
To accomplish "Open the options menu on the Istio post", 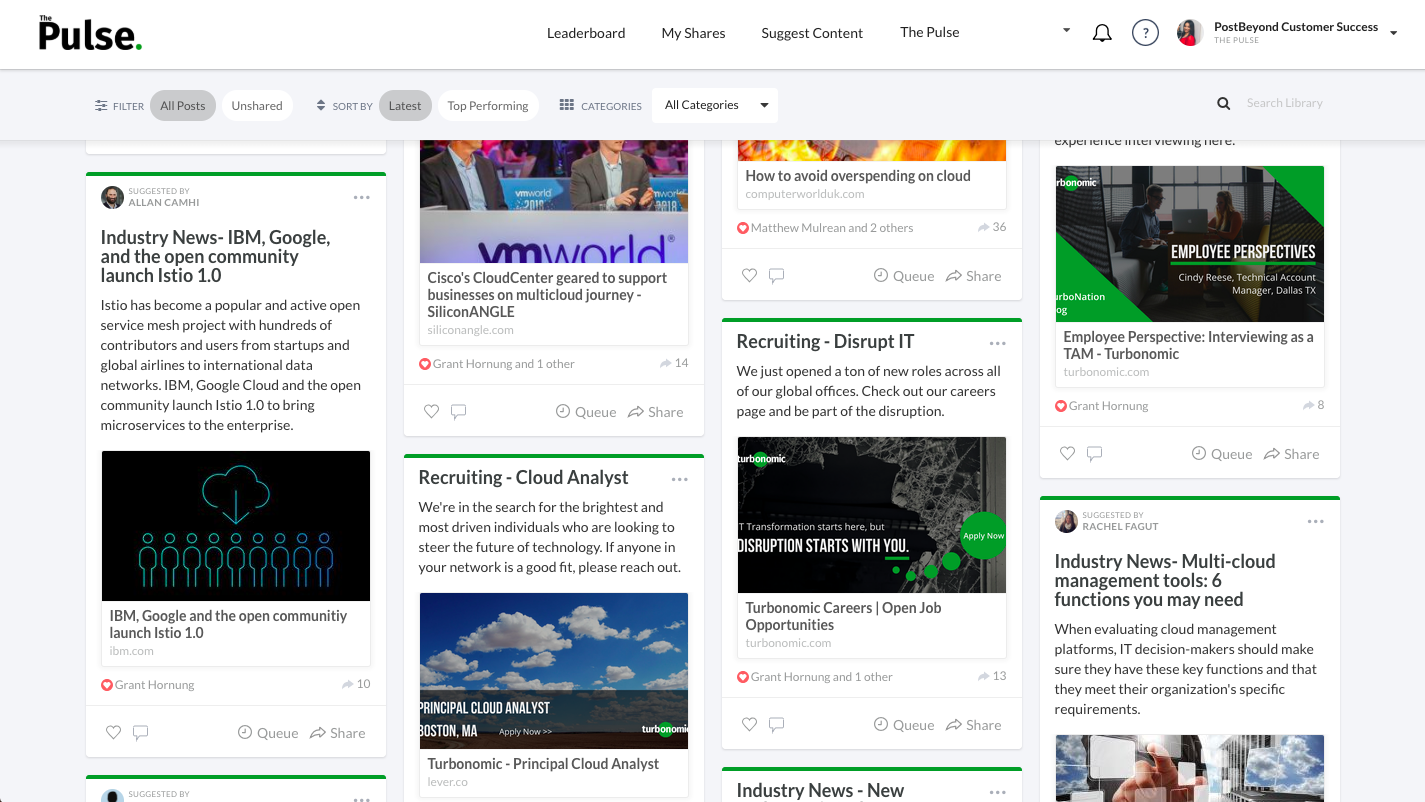I will tap(362, 198).
